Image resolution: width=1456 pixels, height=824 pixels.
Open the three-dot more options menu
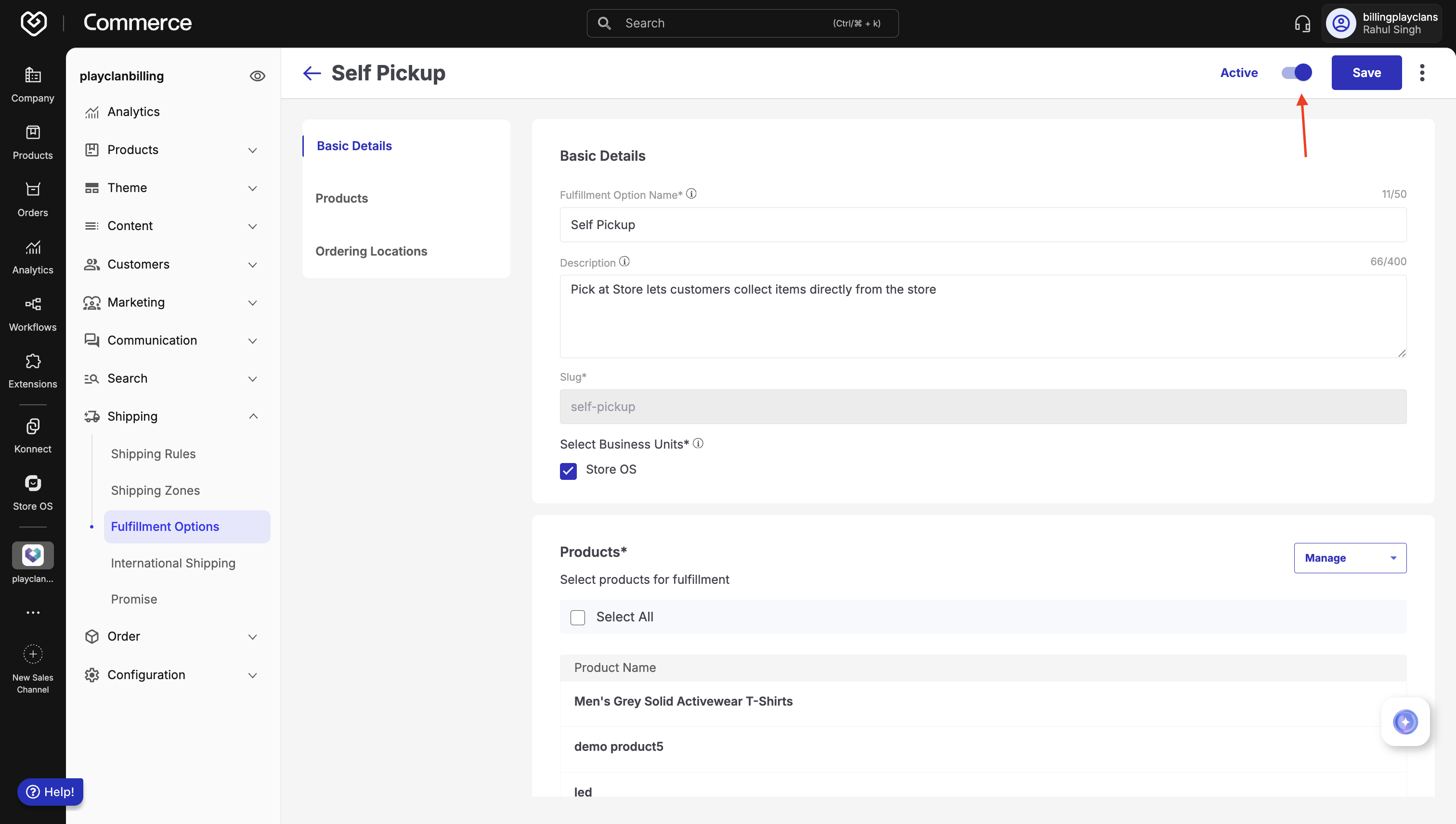pos(1422,73)
